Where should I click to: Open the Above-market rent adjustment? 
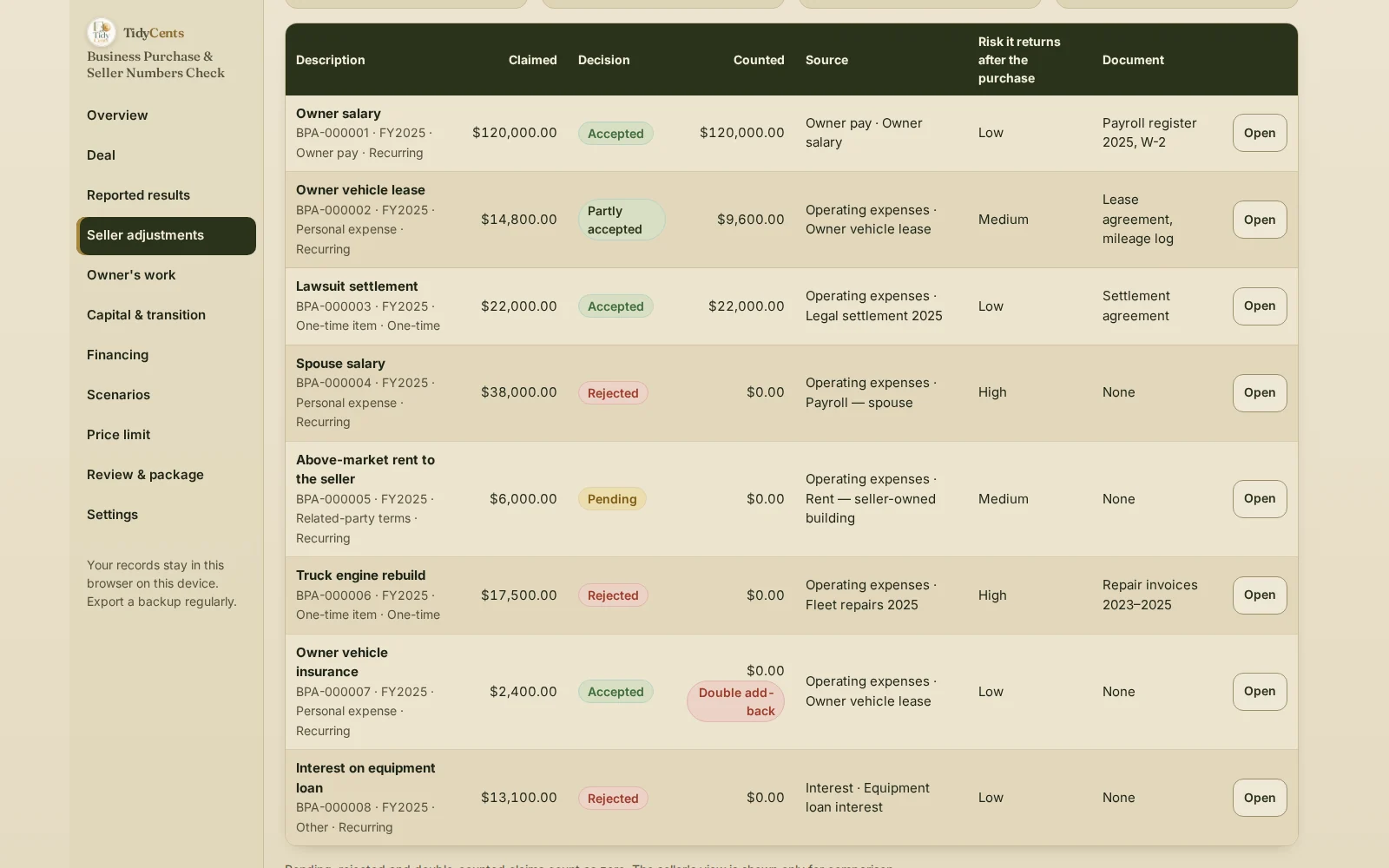[1260, 499]
